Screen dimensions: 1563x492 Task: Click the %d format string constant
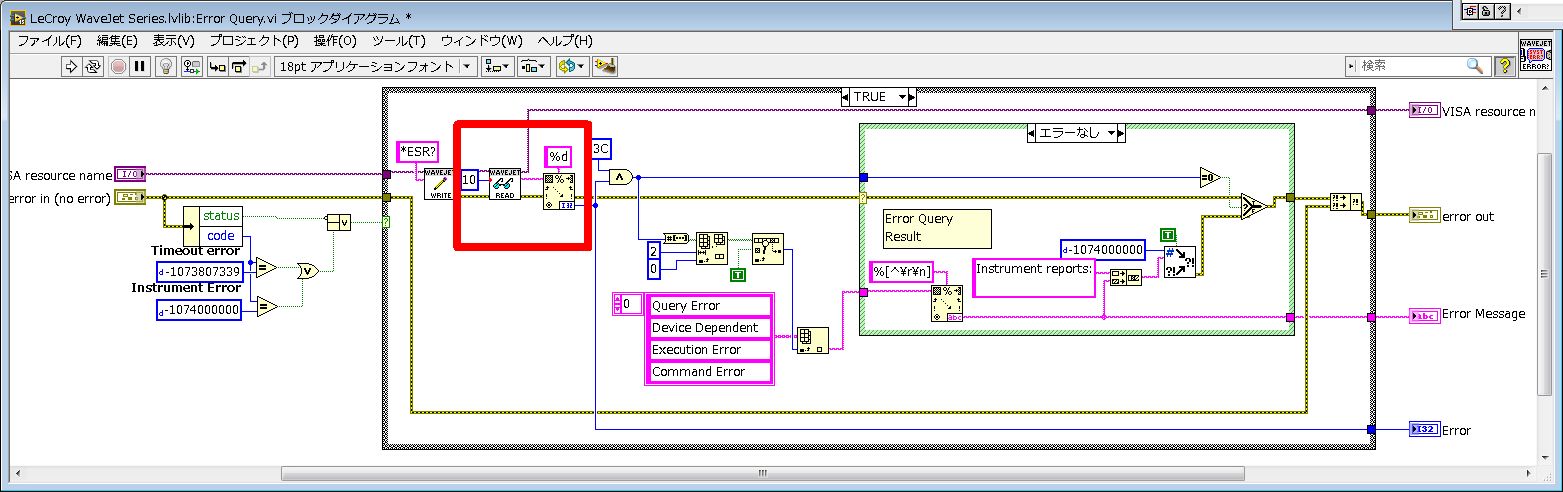point(558,157)
